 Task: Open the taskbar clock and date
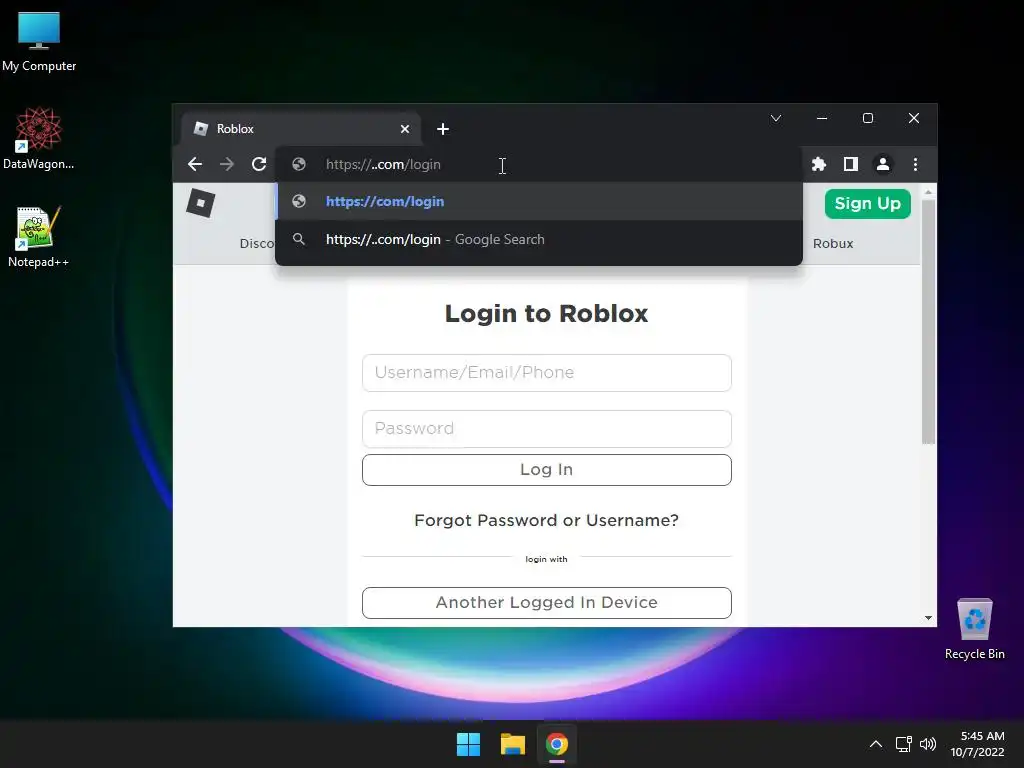click(977, 744)
